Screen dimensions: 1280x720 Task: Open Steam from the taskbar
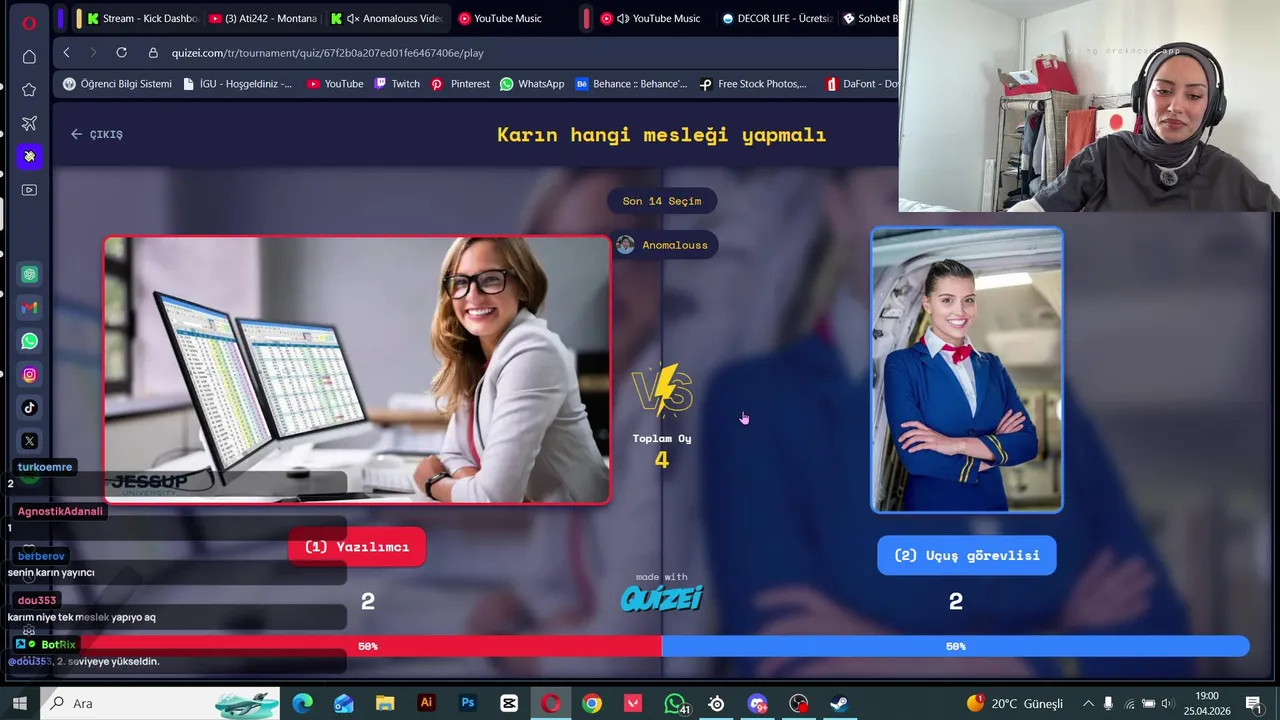[840, 703]
